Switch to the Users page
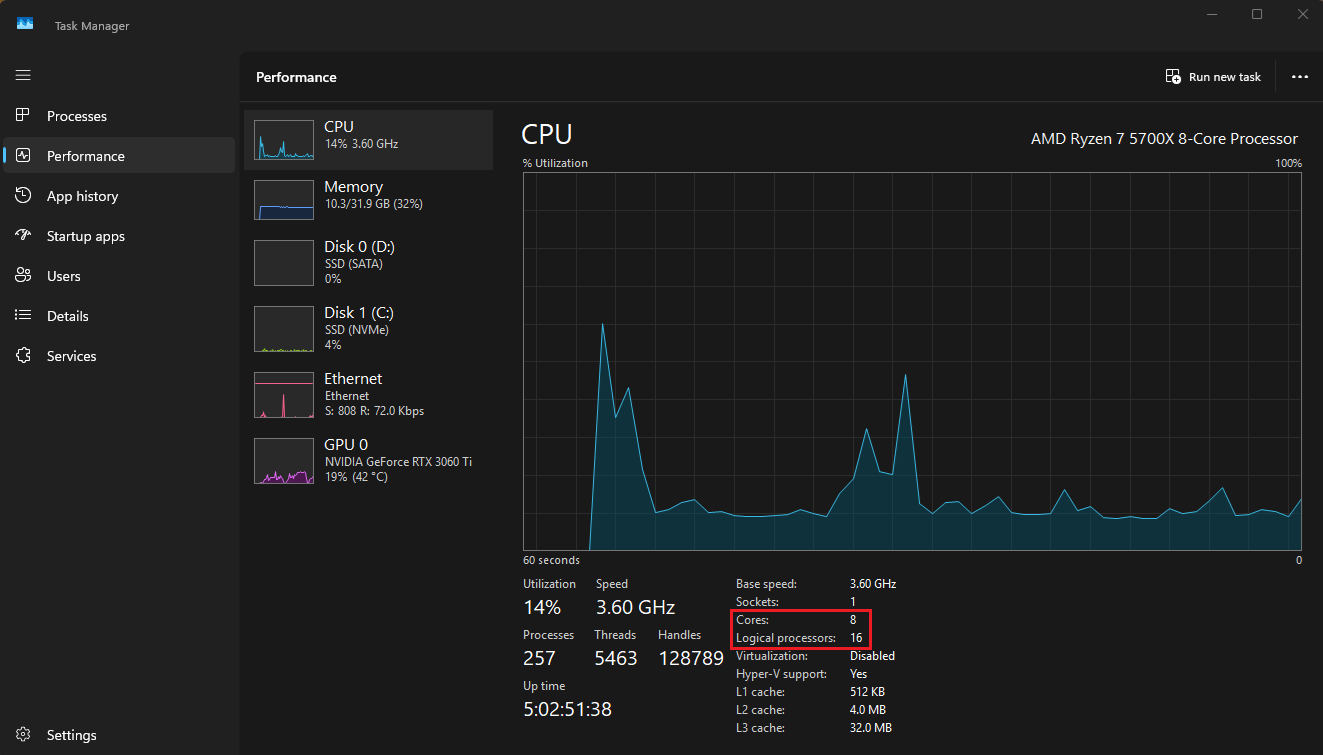1323x755 pixels. coord(119,276)
